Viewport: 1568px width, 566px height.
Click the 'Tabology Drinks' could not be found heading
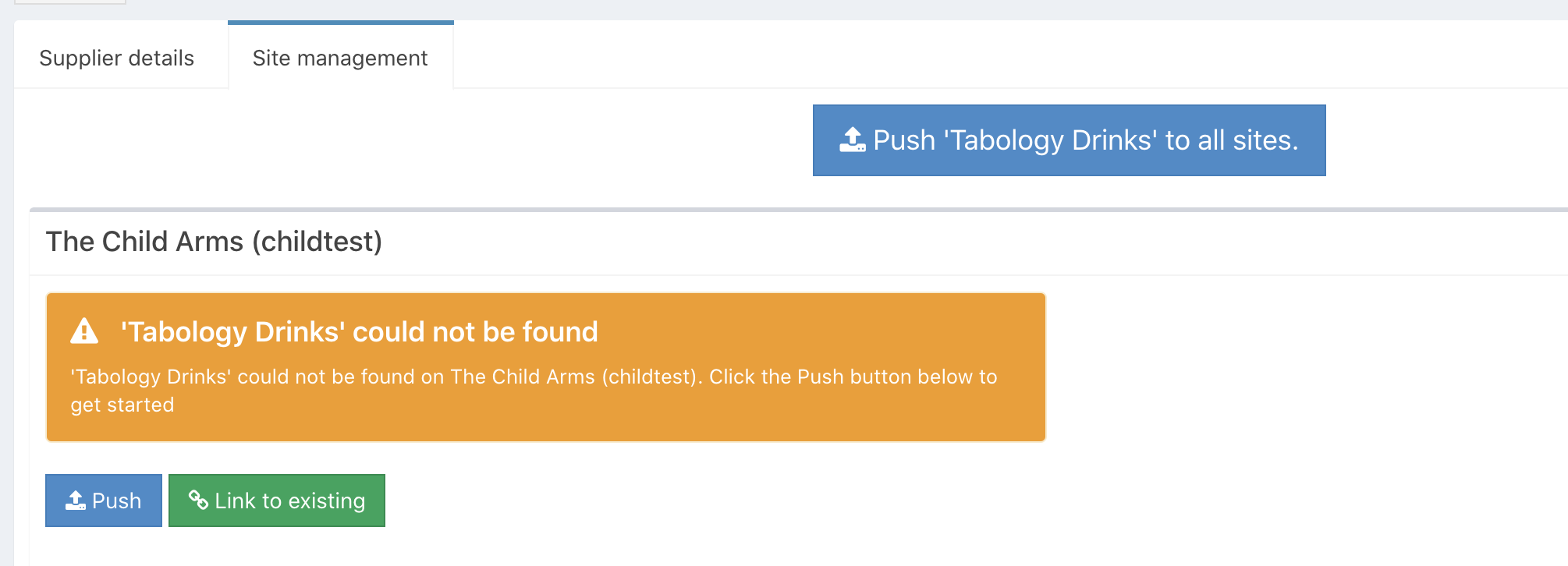[359, 332]
